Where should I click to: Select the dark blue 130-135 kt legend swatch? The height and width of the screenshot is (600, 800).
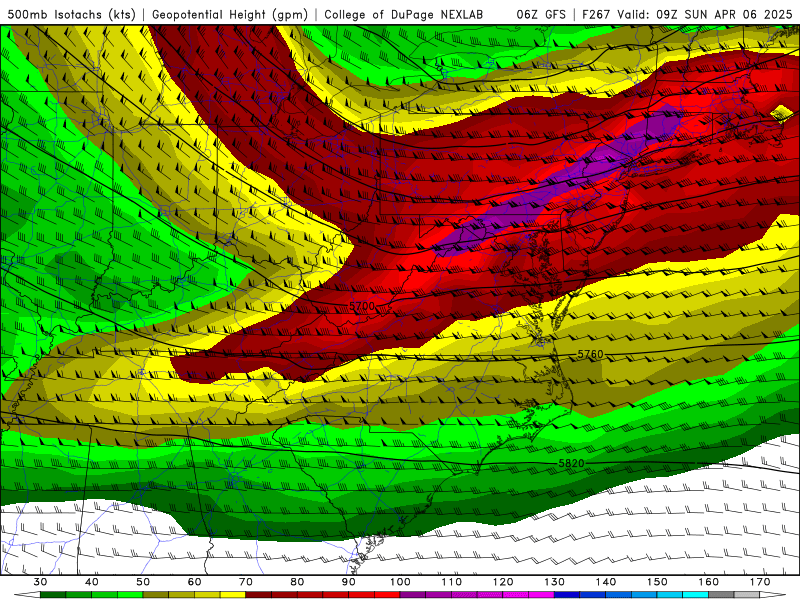(x=567, y=595)
